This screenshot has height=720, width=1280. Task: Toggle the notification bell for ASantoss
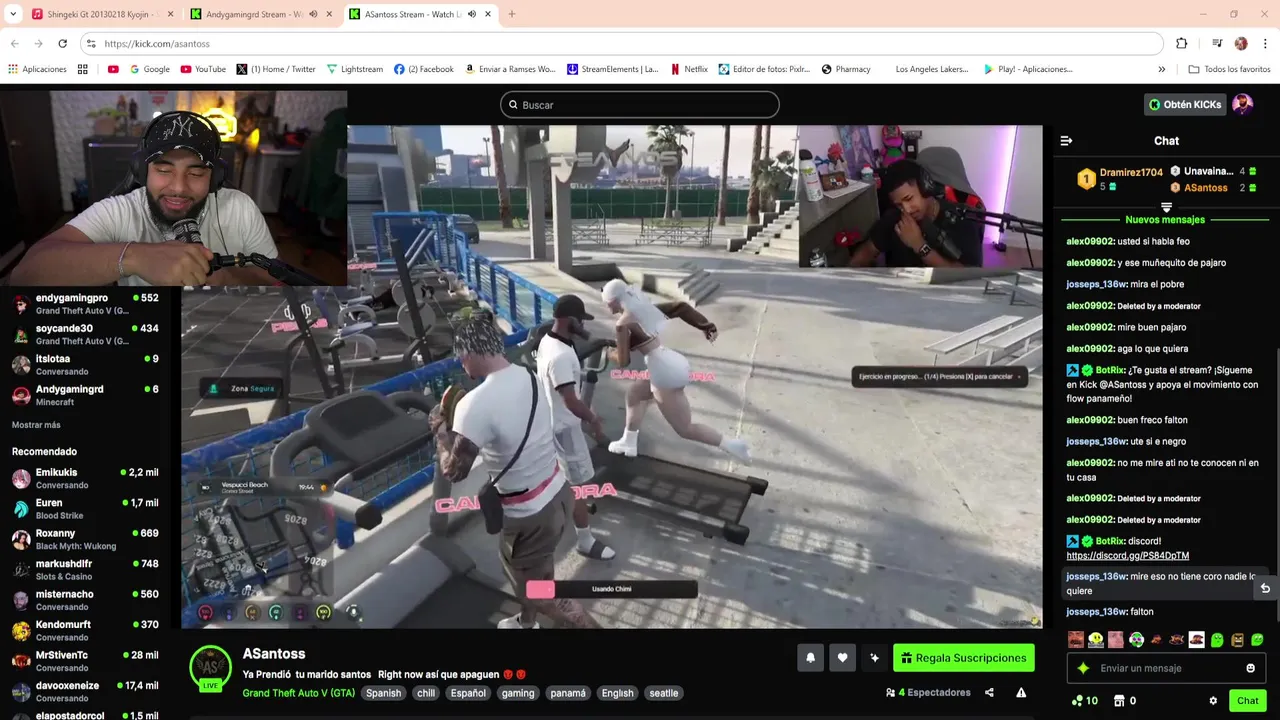coord(810,658)
